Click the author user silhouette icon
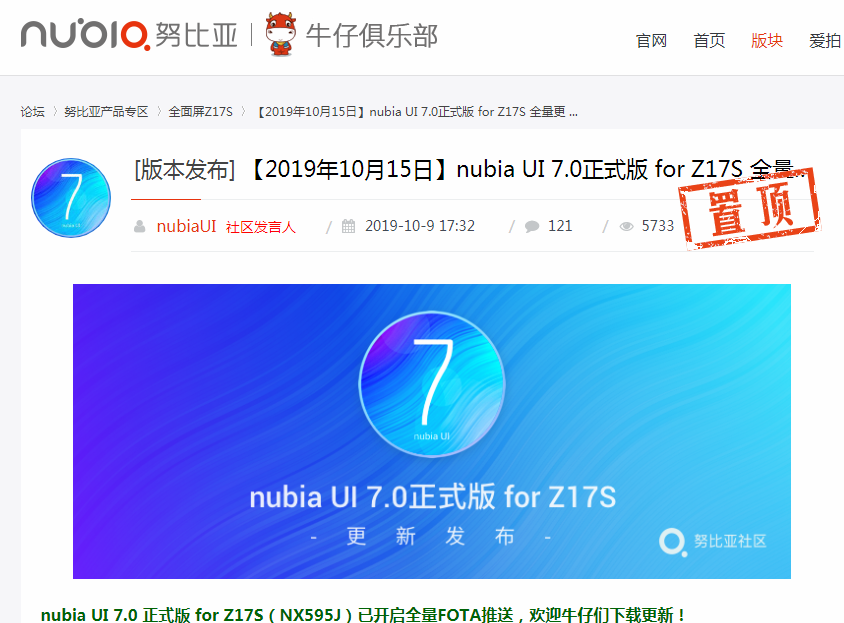The height and width of the screenshot is (623, 844). point(139,226)
